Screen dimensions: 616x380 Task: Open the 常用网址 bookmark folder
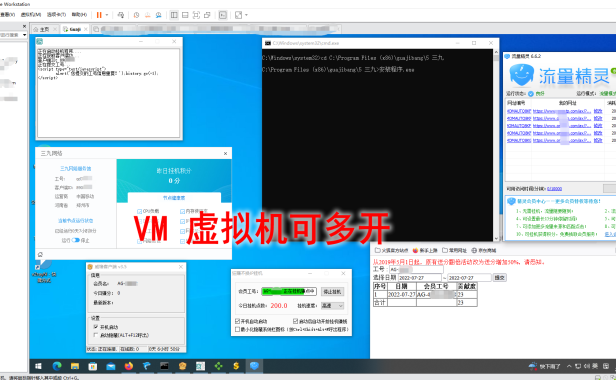click(455, 250)
